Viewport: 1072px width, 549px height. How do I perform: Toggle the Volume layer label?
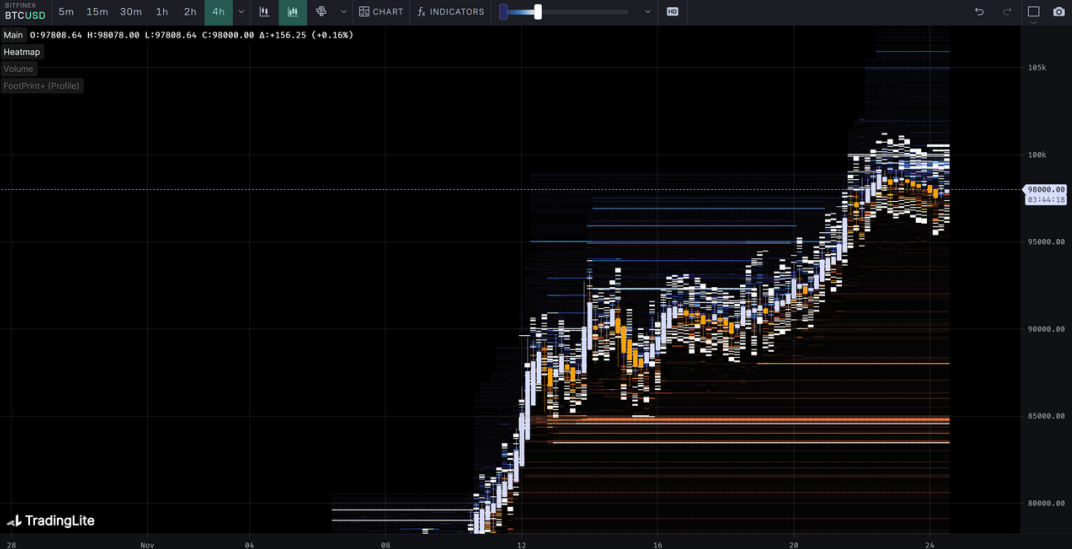[18, 69]
